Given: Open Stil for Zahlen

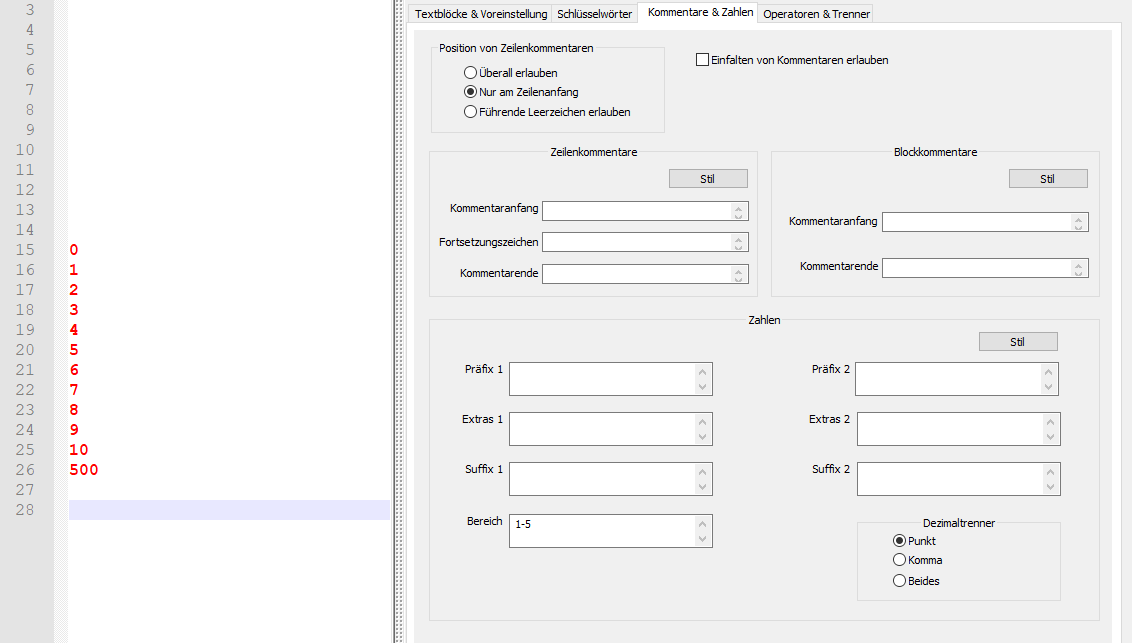Looking at the screenshot, I should click(x=1018, y=342).
